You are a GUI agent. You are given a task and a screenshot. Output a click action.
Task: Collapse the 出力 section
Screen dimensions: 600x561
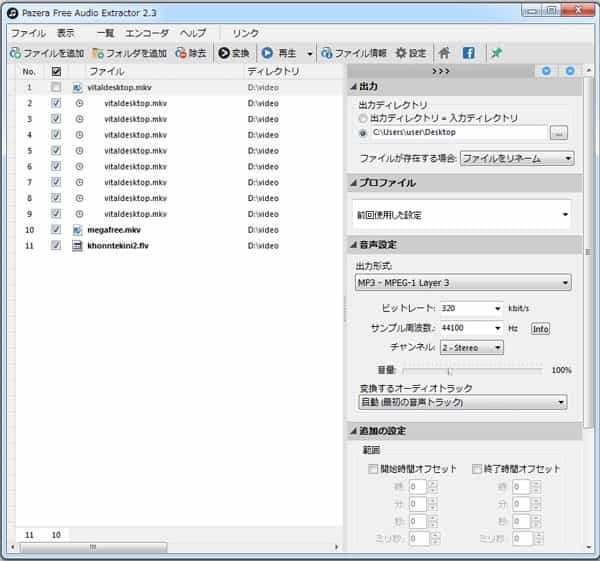(354, 87)
